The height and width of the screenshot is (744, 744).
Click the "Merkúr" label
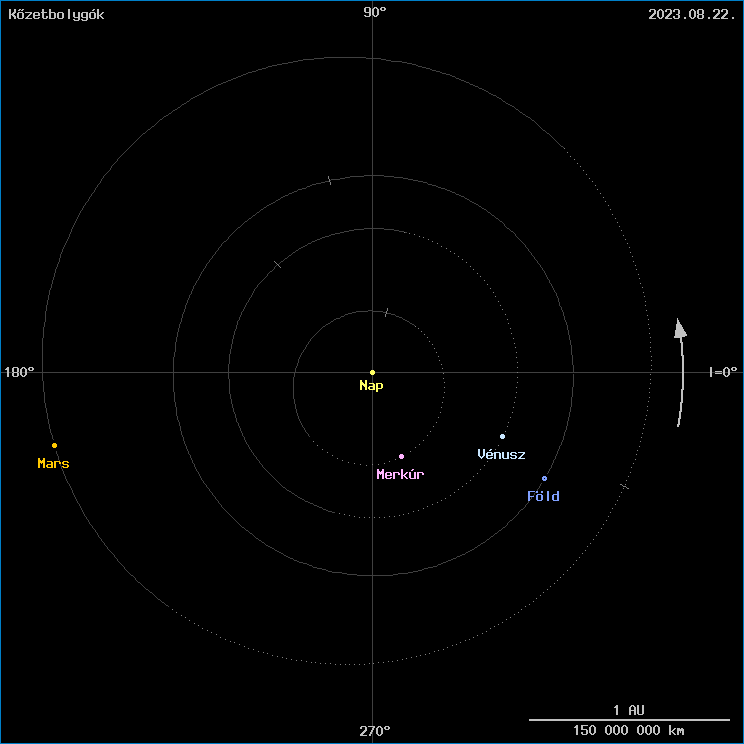[400, 474]
